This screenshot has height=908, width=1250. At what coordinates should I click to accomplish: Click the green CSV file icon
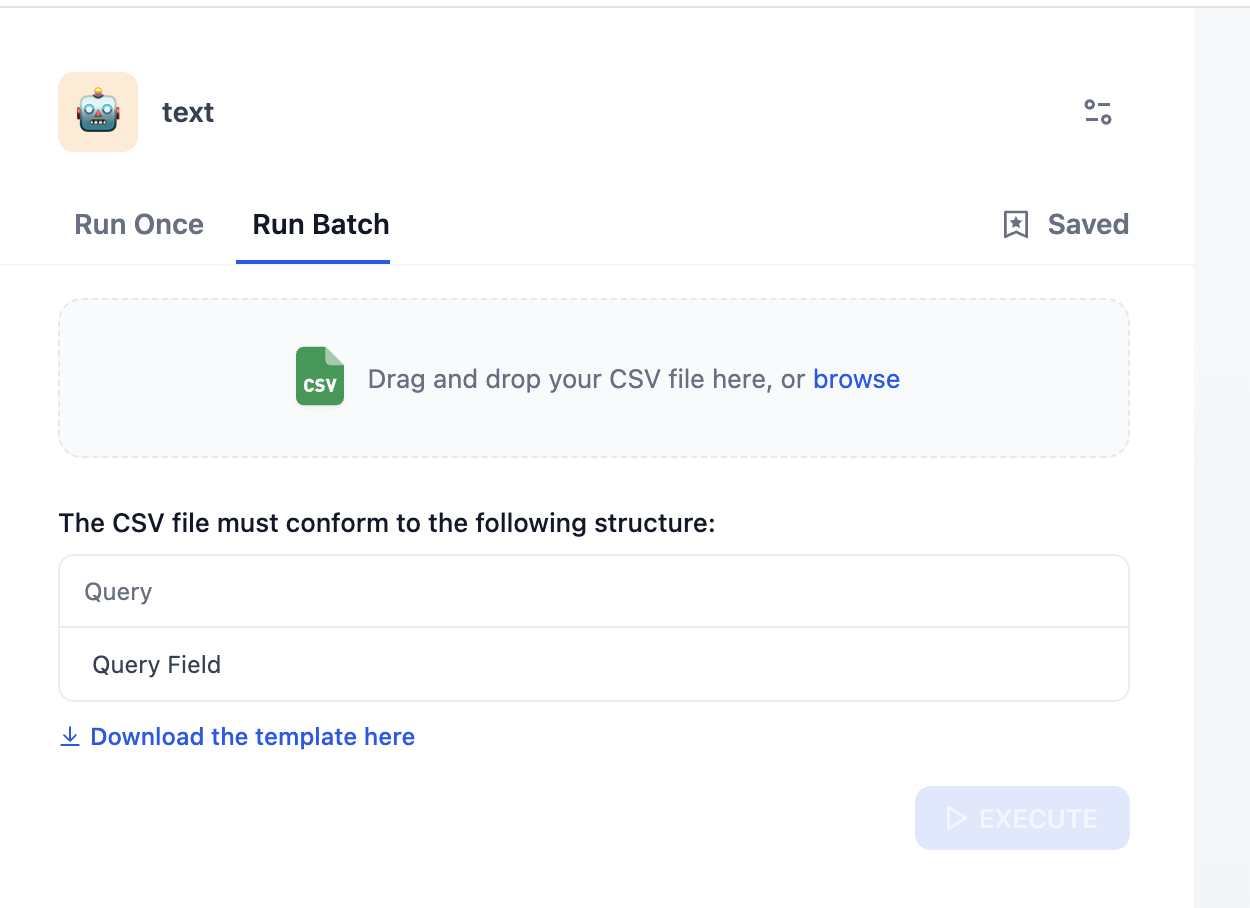(320, 377)
